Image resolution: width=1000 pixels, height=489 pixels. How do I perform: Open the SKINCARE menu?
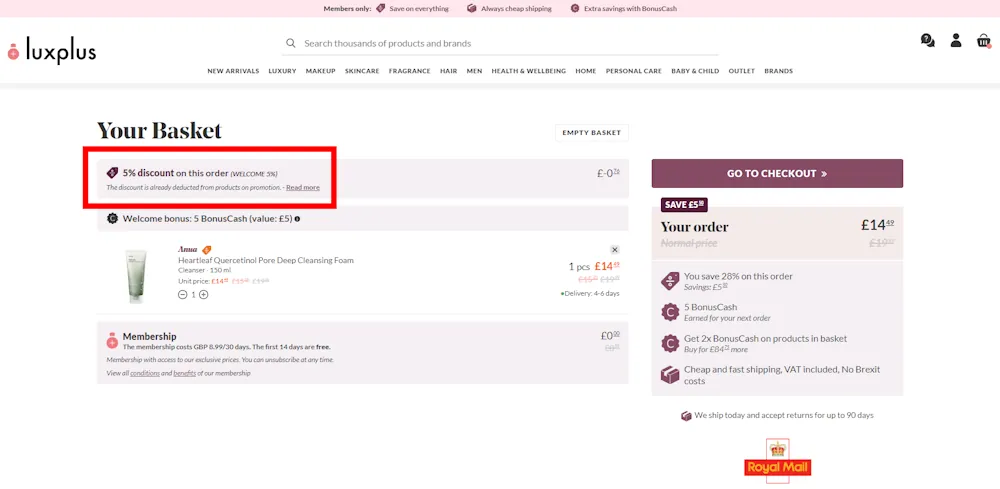click(362, 71)
